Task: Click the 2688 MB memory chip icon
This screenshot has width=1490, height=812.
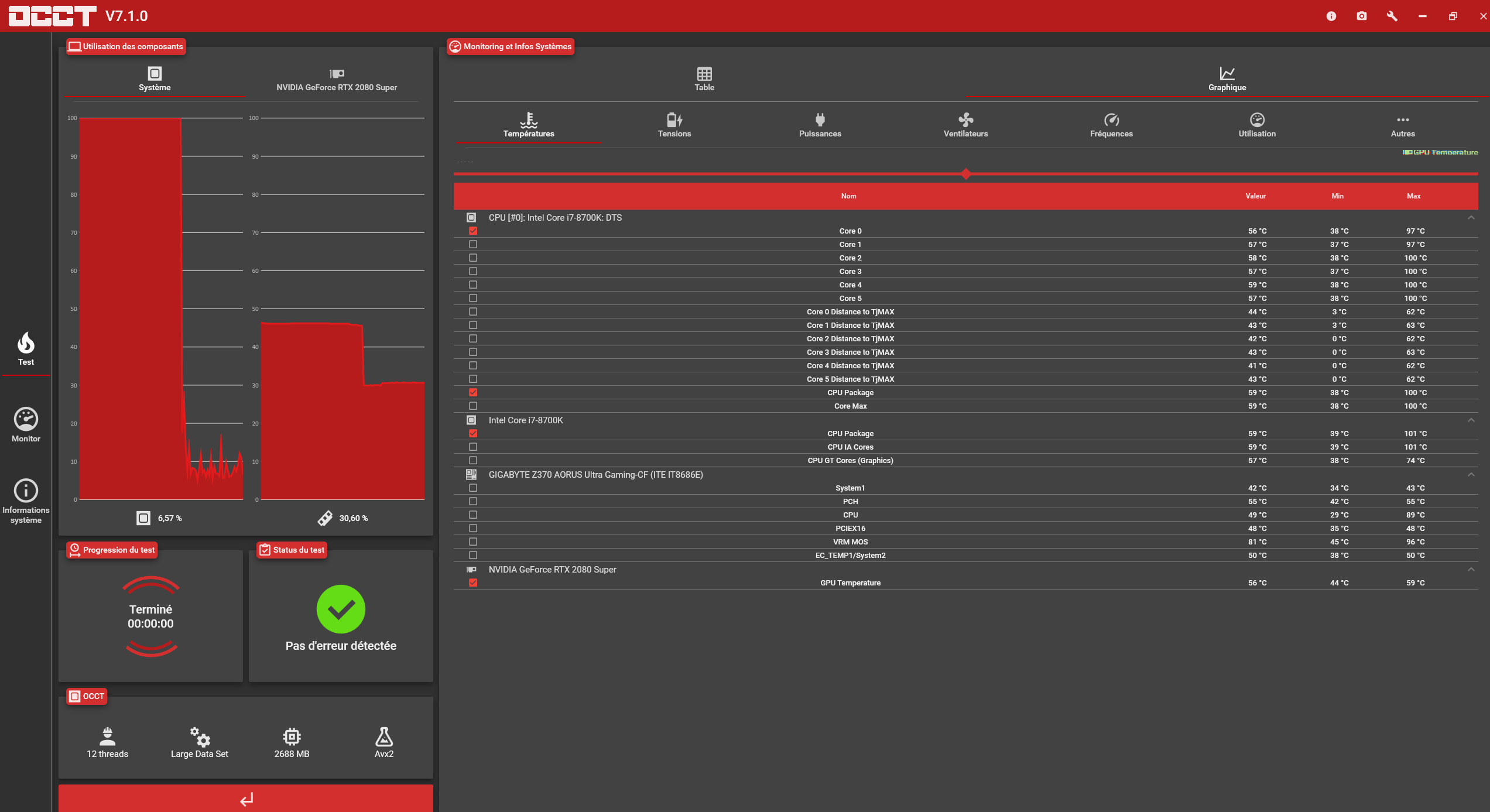Action: (292, 736)
